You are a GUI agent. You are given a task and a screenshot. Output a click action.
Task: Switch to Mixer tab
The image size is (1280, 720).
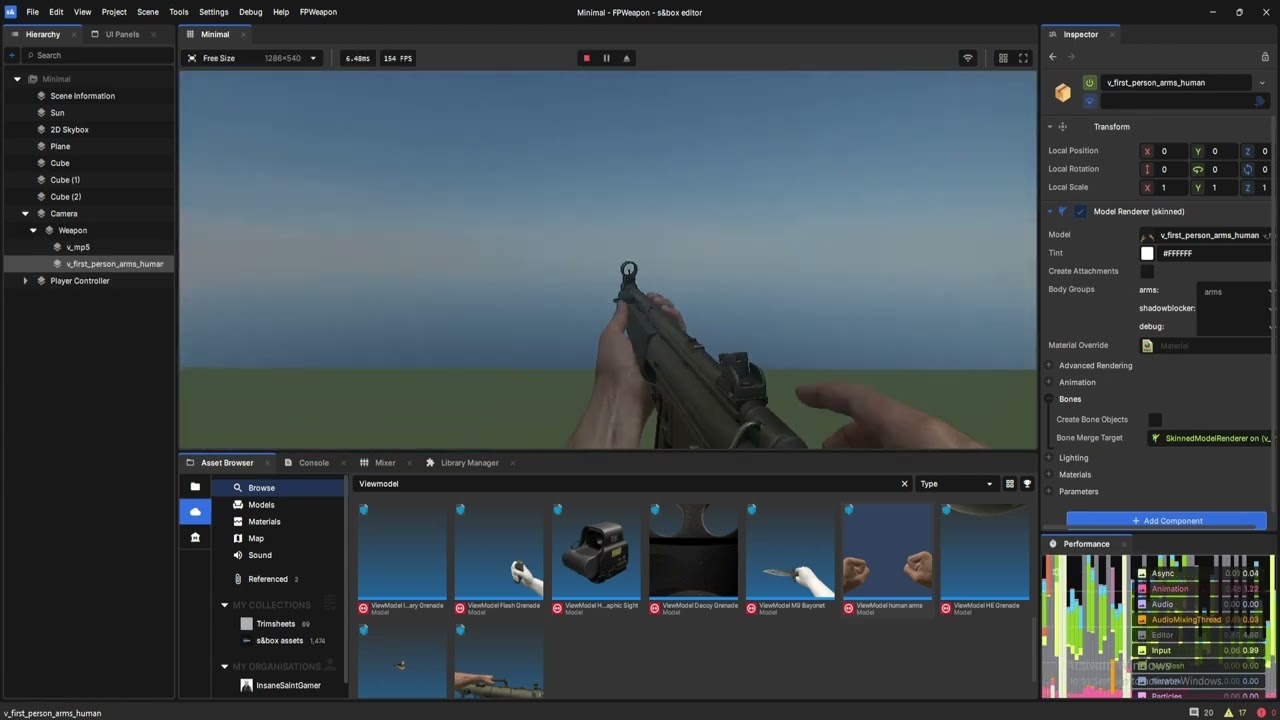[385, 463]
